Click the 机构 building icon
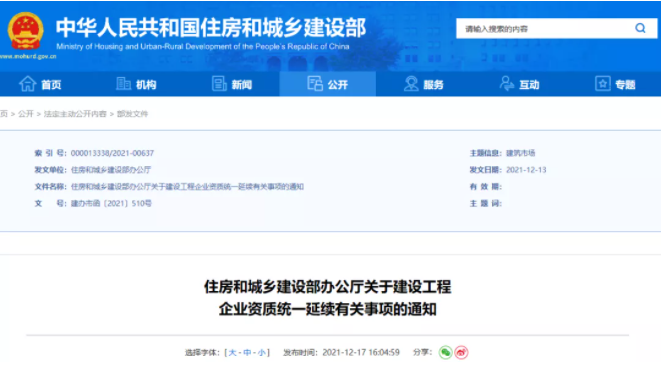The width and height of the screenshot is (662, 380). (x=123, y=84)
